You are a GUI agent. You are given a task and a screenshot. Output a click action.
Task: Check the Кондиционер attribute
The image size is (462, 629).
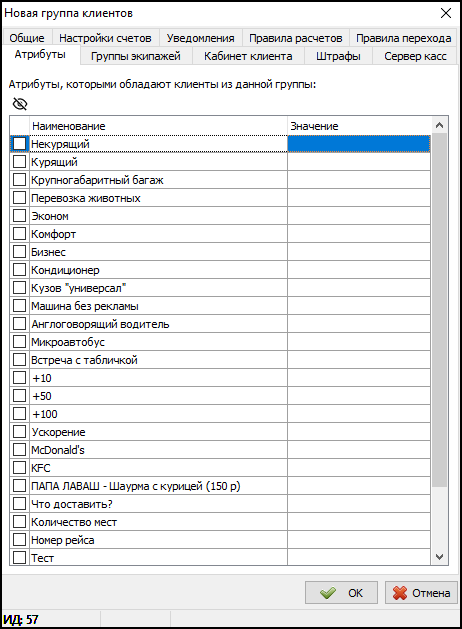pyautogui.click(x=19, y=270)
